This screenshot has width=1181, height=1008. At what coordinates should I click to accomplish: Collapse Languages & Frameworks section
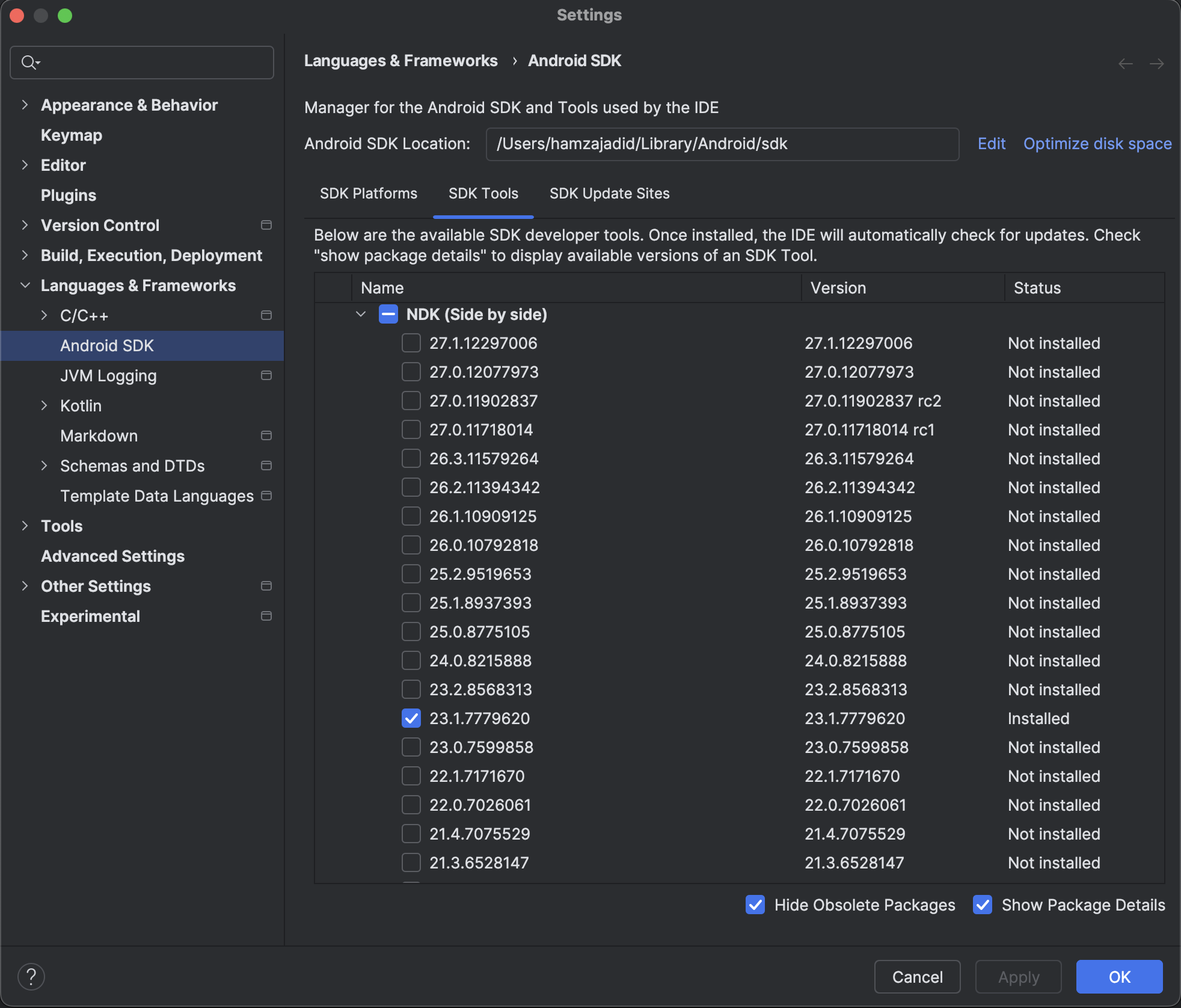click(x=25, y=285)
